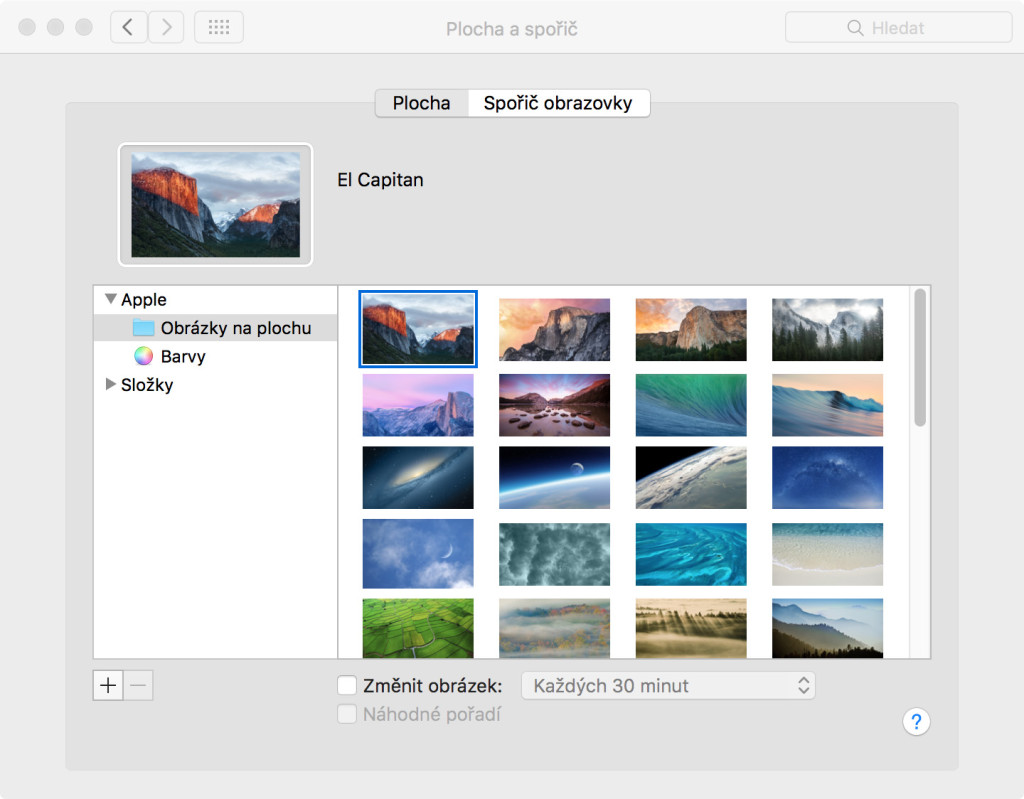Show all preferences grid button
Viewport: 1024px width, 799px height.
point(219,27)
